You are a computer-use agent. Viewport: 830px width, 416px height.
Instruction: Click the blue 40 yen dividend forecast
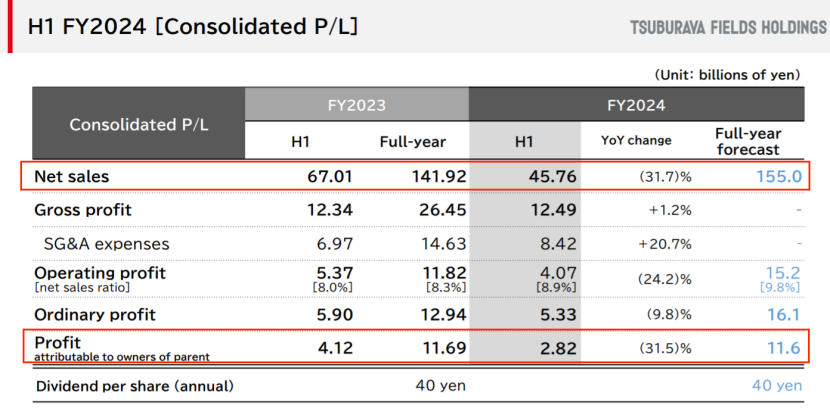[x=777, y=385]
